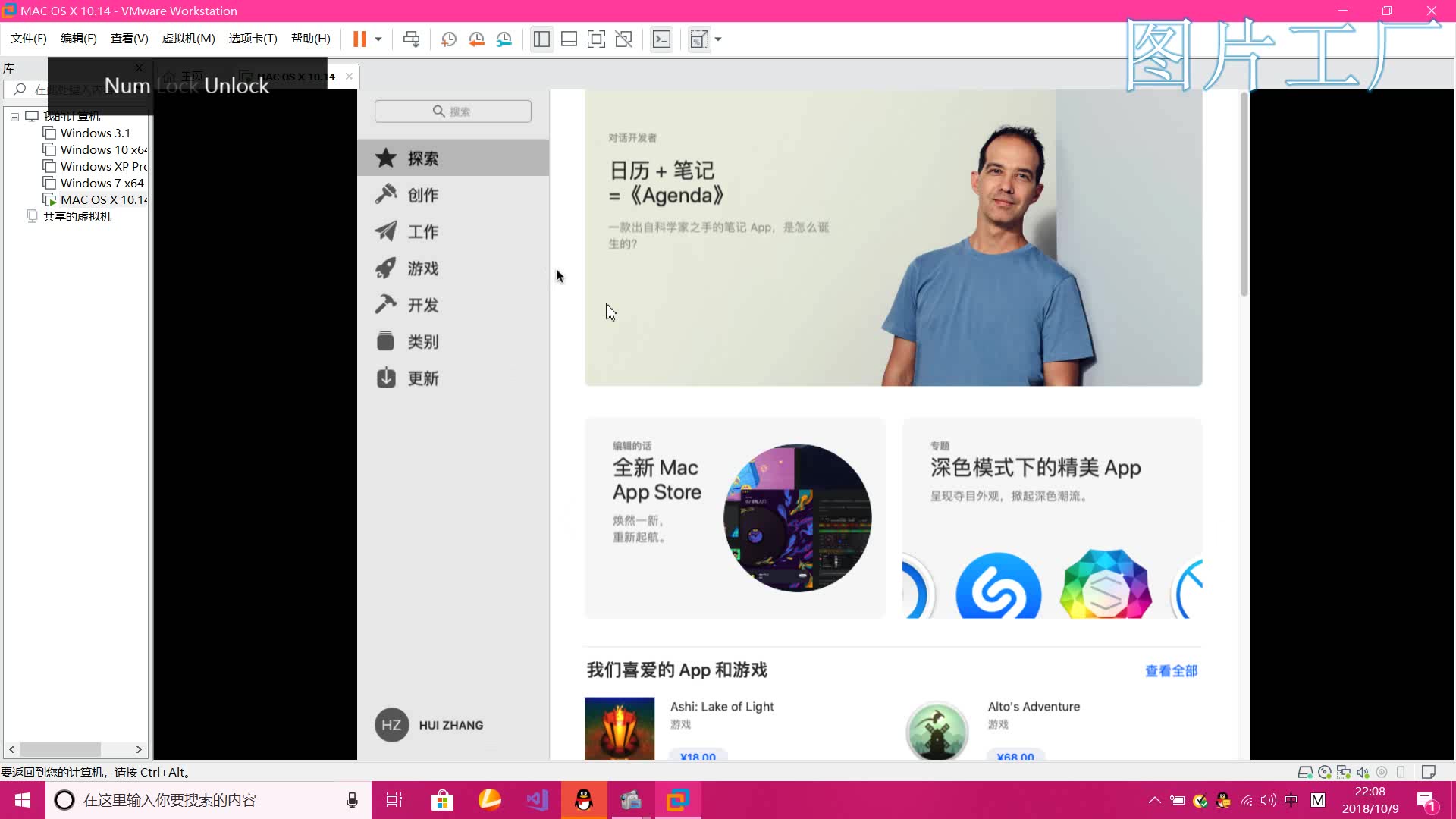Select the 游戏 section in the App Store sidebar

pos(423,268)
